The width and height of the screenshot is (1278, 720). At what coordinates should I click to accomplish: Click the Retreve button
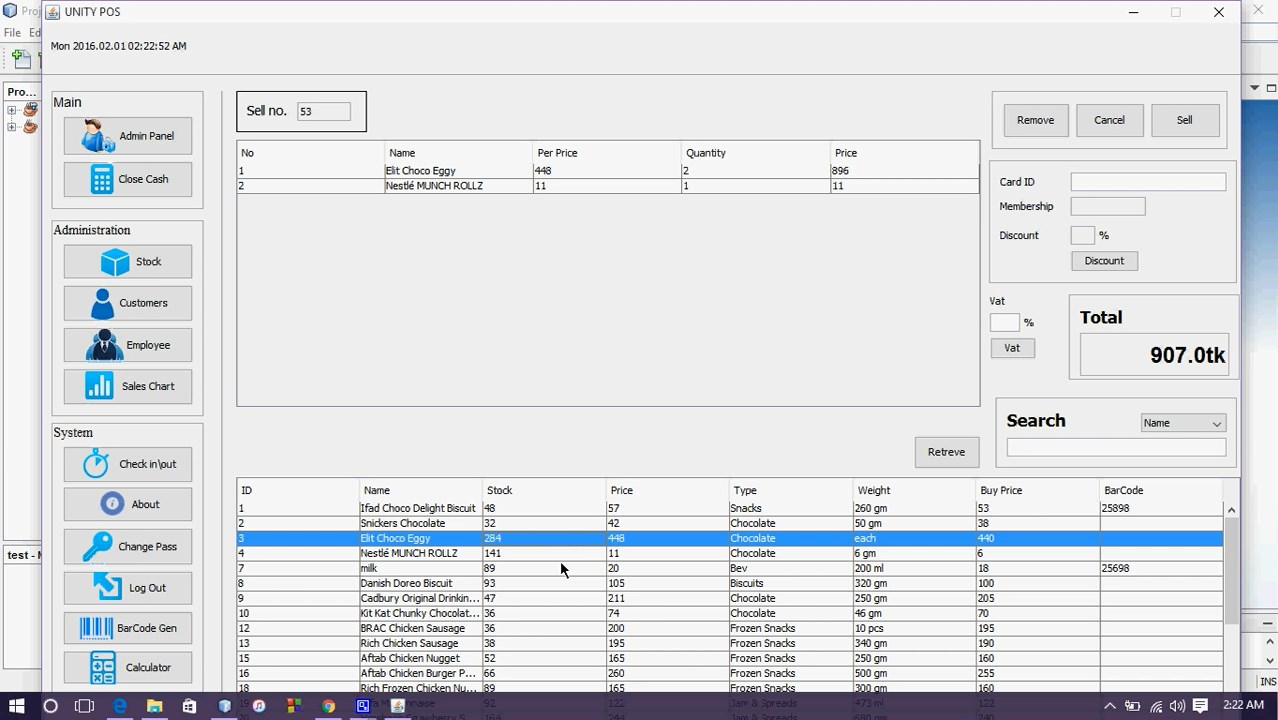pyautogui.click(x=946, y=451)
